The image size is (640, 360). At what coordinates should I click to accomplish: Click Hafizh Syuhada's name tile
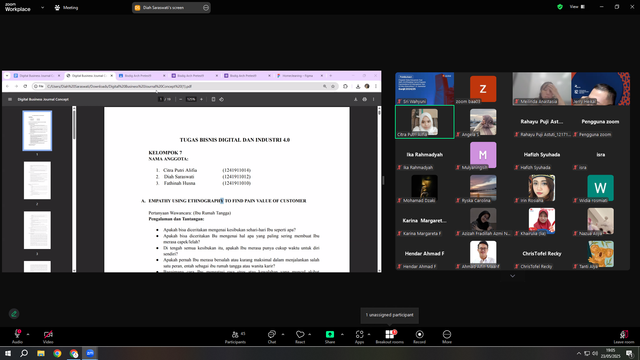[542, 155]
